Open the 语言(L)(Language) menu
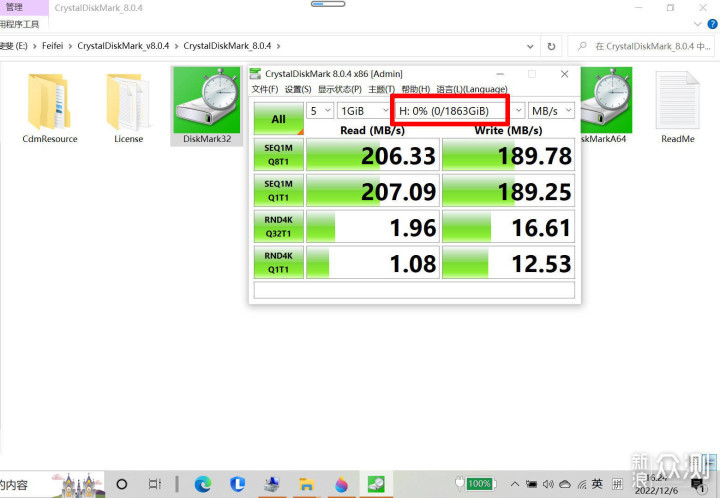 [472, 89]
